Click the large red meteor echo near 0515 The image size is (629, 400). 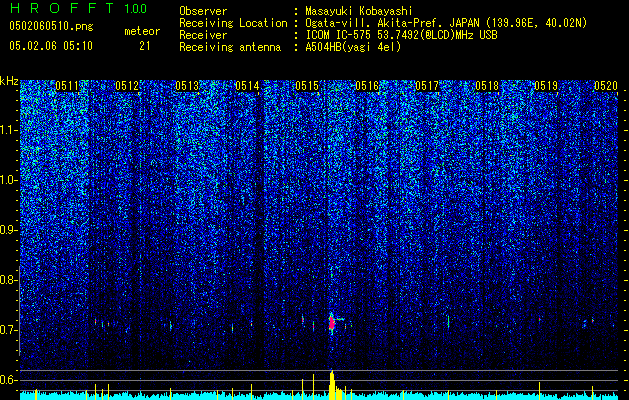pyautogui.click(x=332, y=323)
